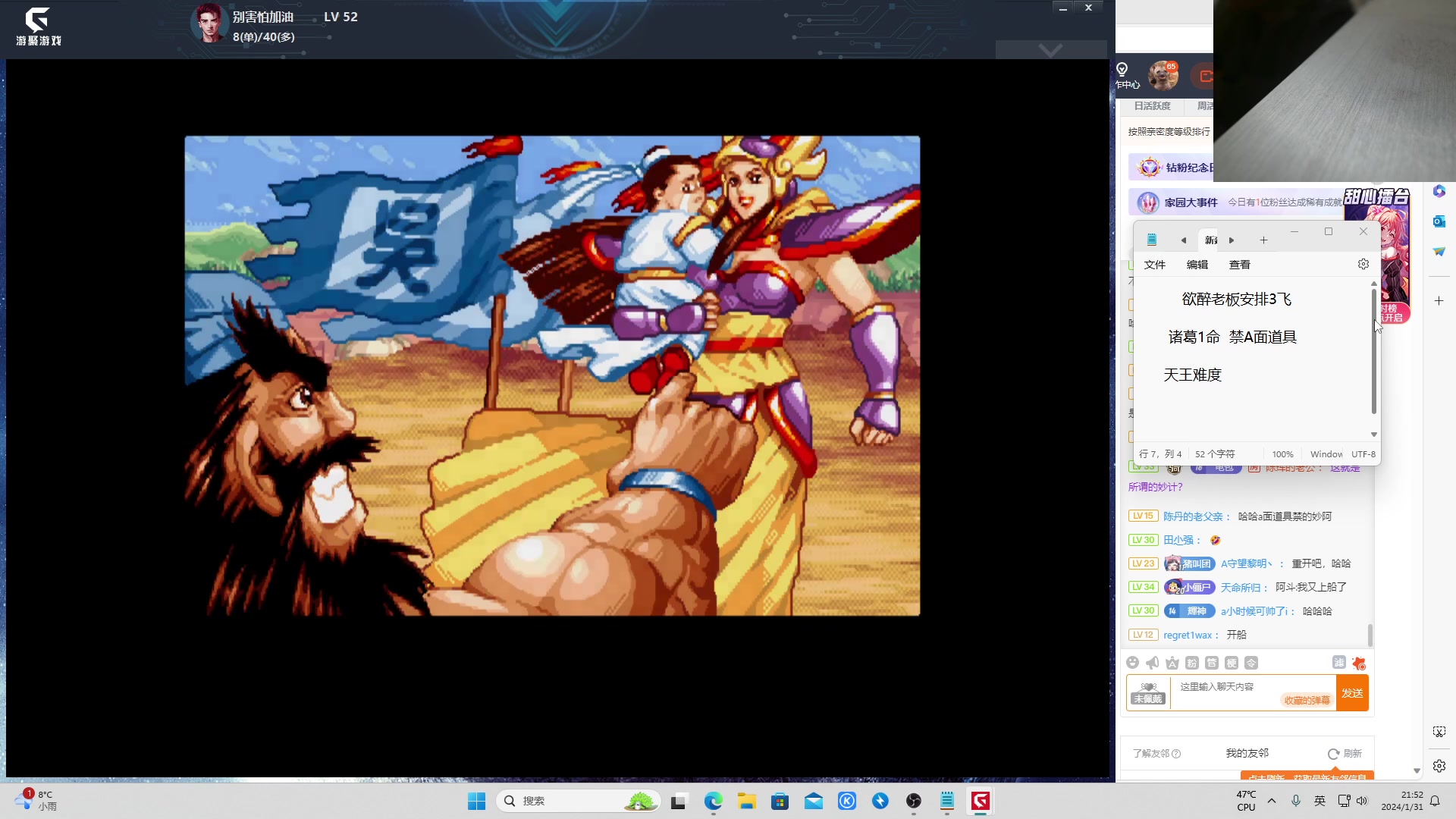Click the 未佩戴 badge icon in chat input
Viewport: 1456px width, 819px height.
[x=1148, y=693]
